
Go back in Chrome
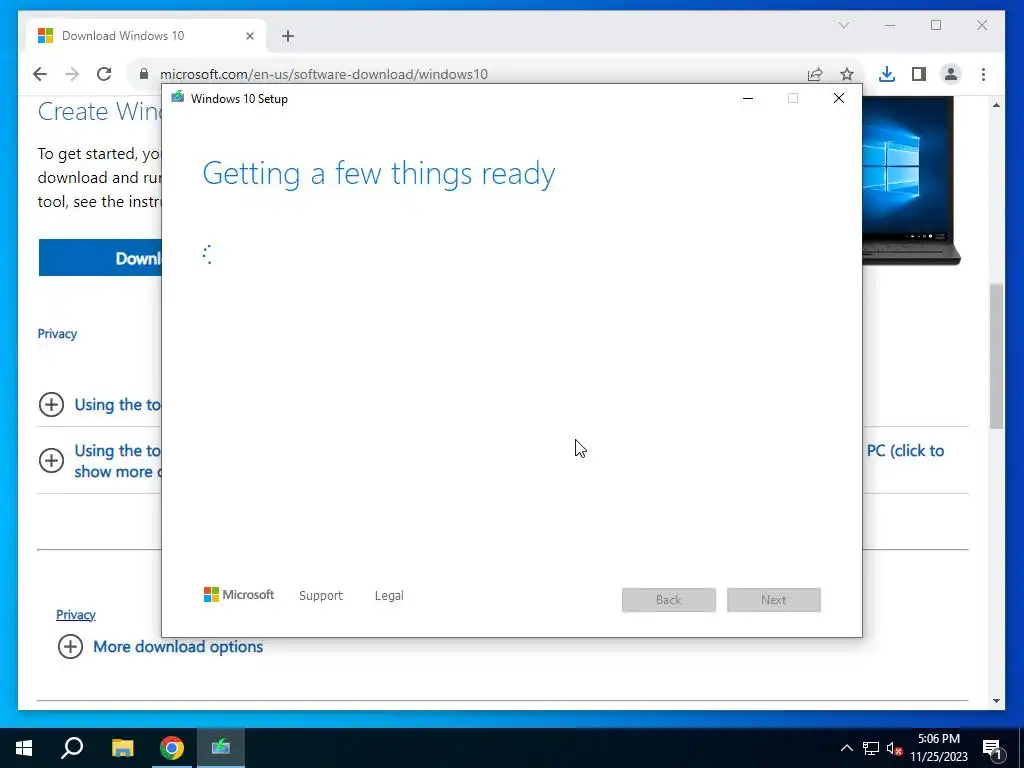coord(40,74)
